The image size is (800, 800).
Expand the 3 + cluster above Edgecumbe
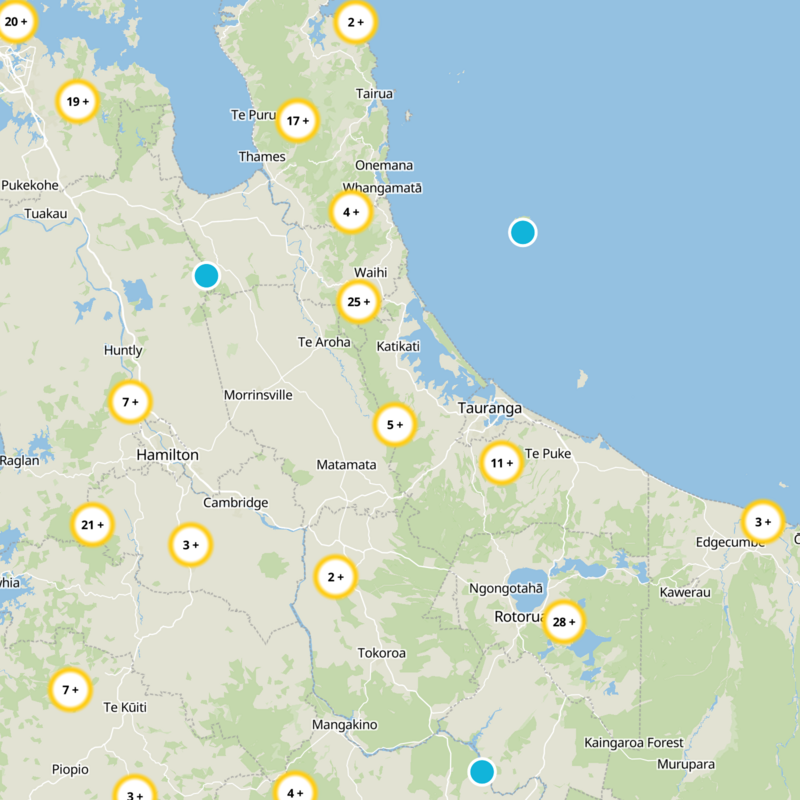[x=763, y=521]
